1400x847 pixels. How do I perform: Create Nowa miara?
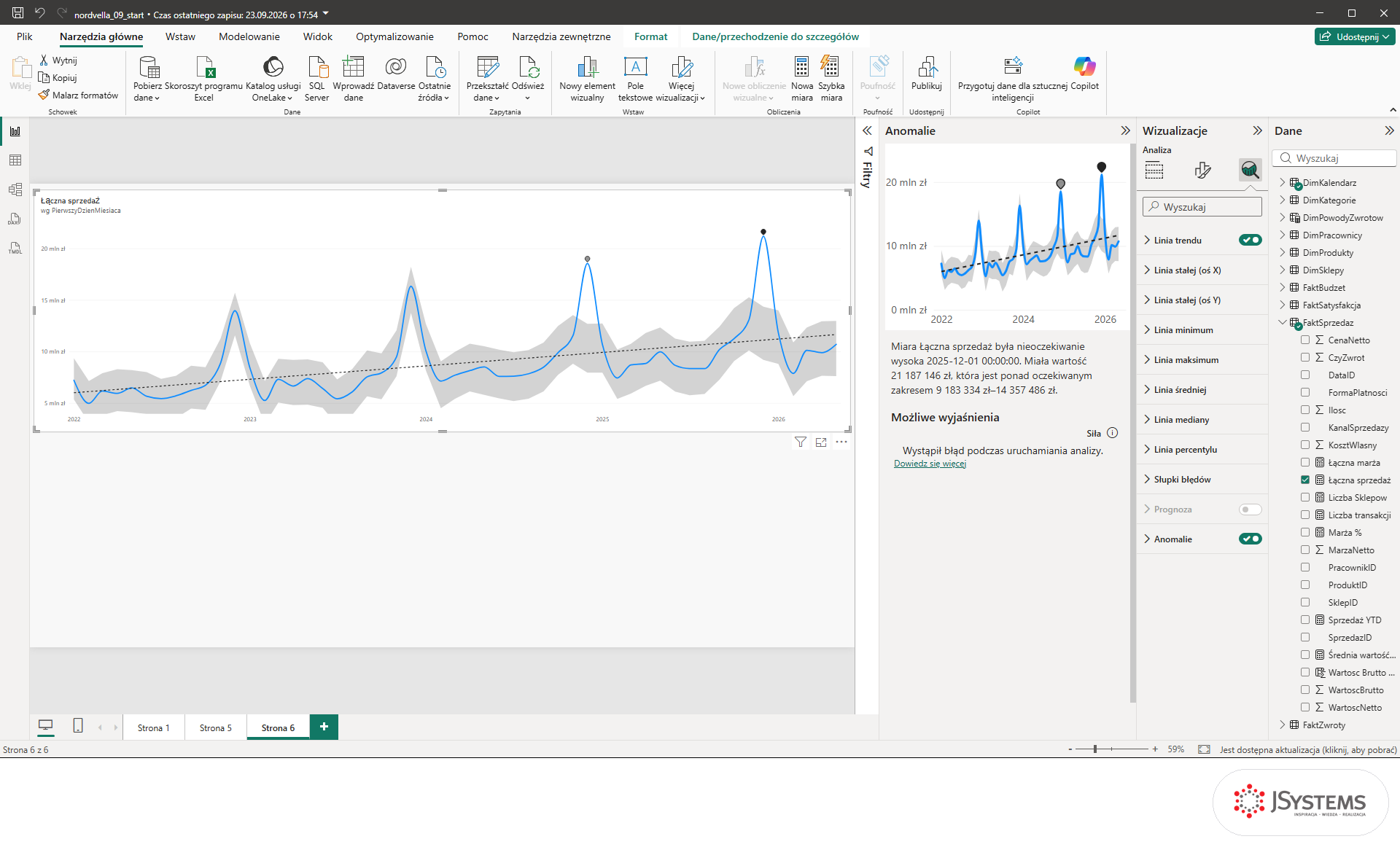(x=802, y=79)
